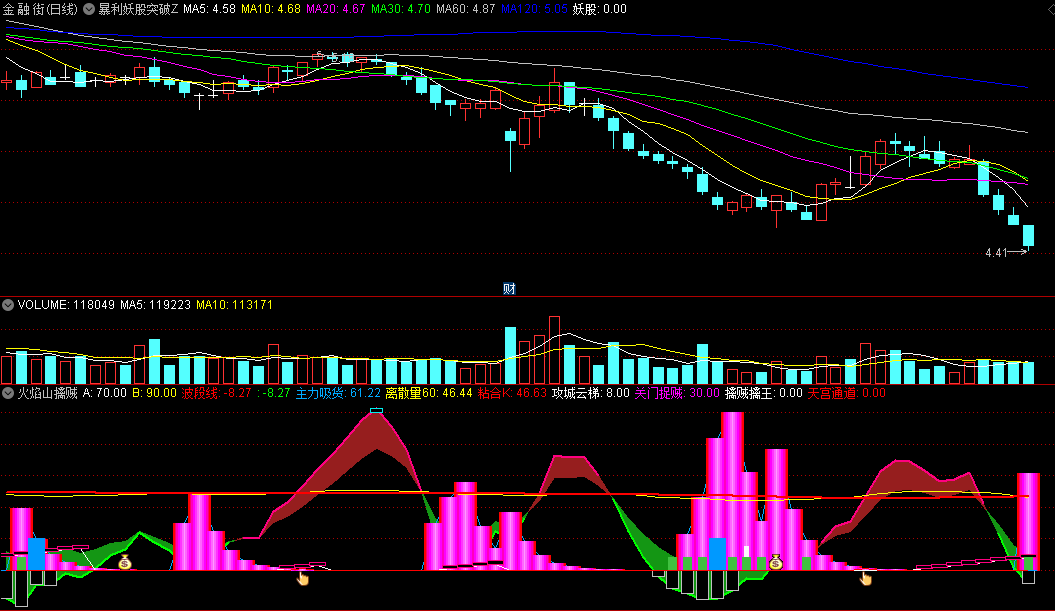Screen dimensions: 1055x611
Task: Click the left-hand pointing hand signal icon
Action: click(302, 577)
